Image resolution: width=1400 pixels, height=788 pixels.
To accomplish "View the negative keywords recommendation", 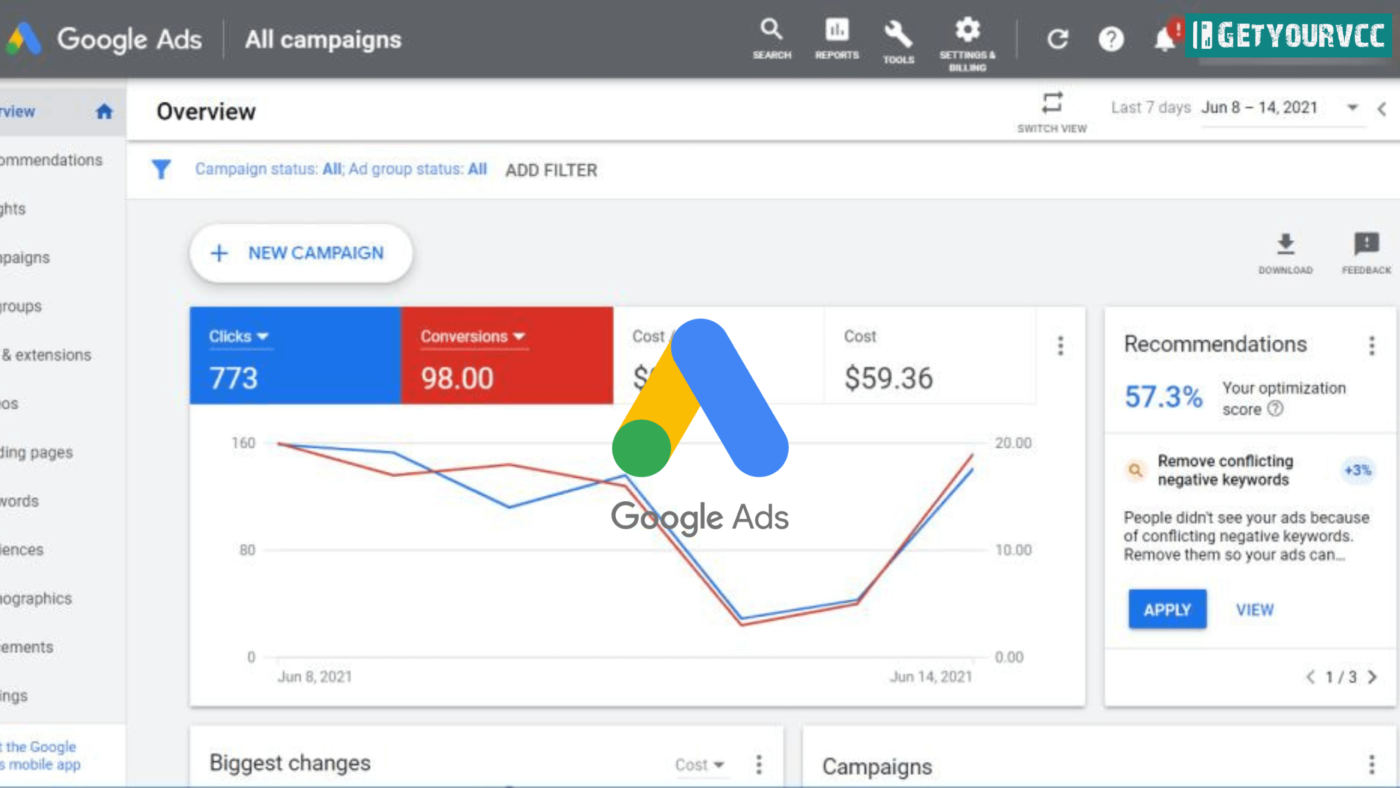I will (1254, 609).
